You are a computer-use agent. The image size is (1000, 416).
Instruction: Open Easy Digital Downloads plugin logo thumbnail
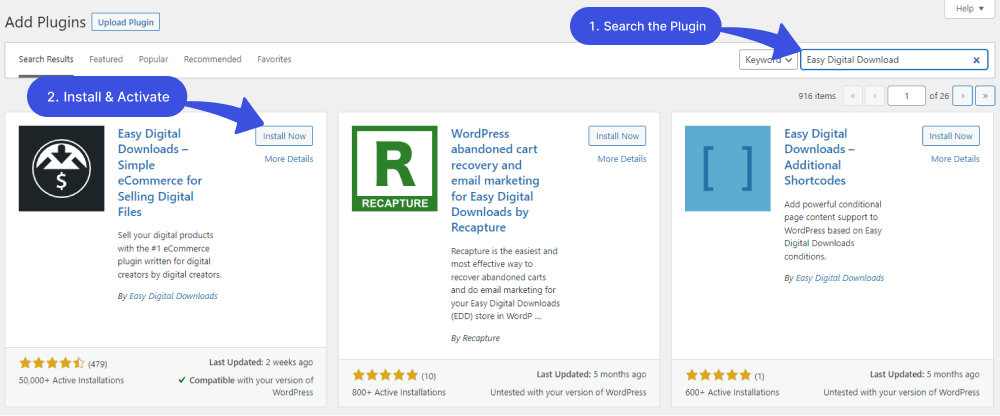click(x=61, y=168)
